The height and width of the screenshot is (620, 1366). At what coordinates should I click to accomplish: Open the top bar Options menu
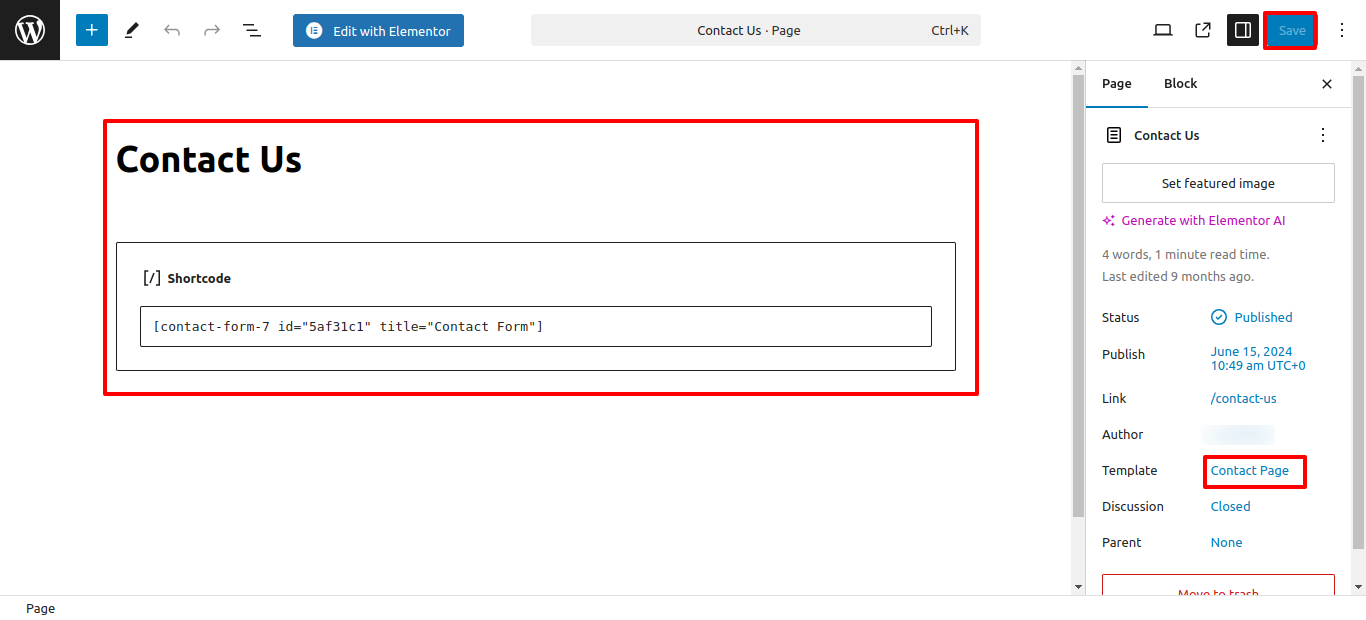(x=1342, y=30)
